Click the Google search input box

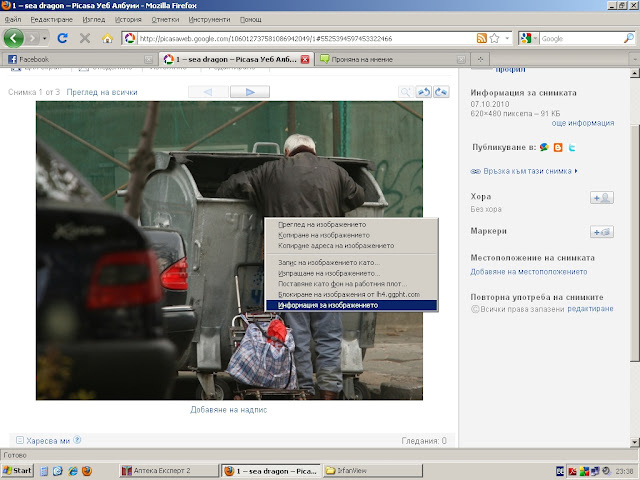[x=581, y=38]
